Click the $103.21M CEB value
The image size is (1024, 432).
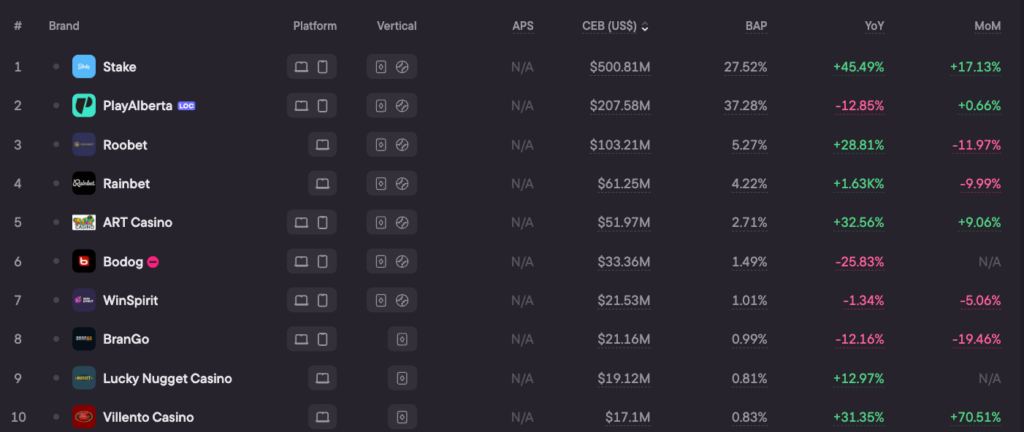pyautogui.click(x=620, y=145)
